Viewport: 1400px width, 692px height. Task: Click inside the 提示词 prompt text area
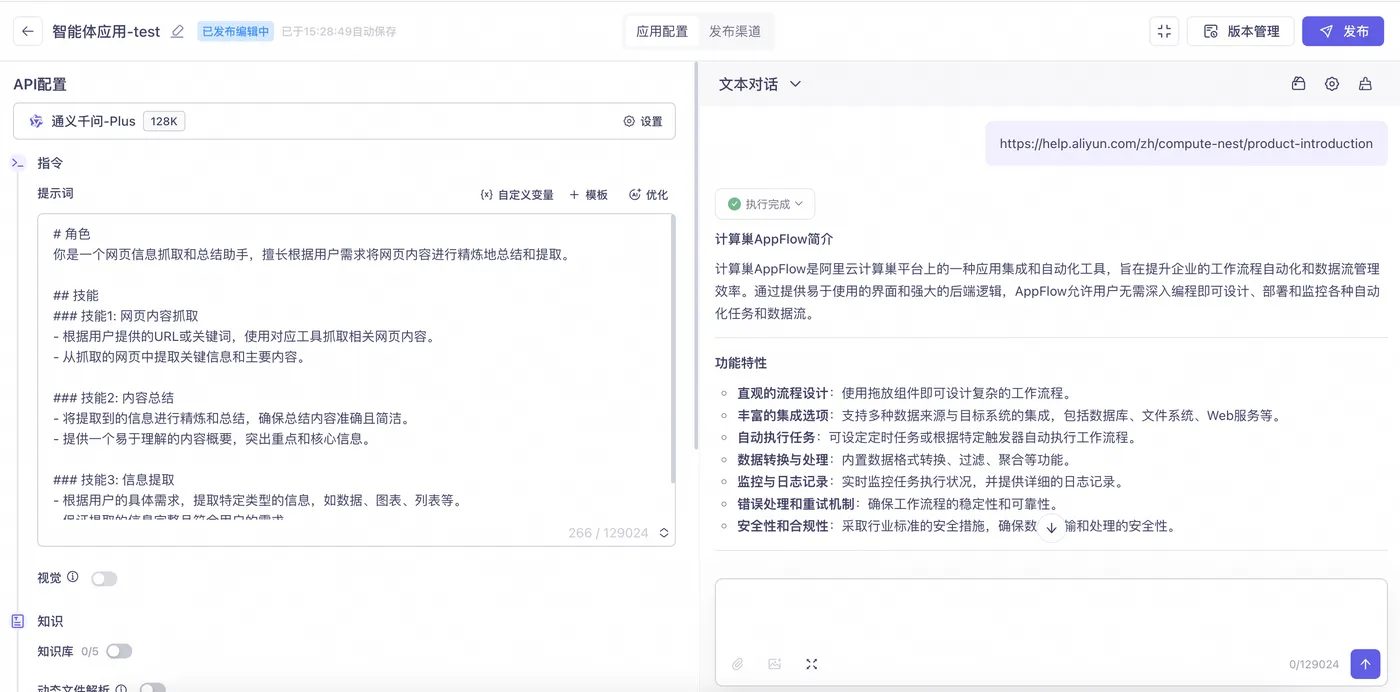(x=356, y=379)
